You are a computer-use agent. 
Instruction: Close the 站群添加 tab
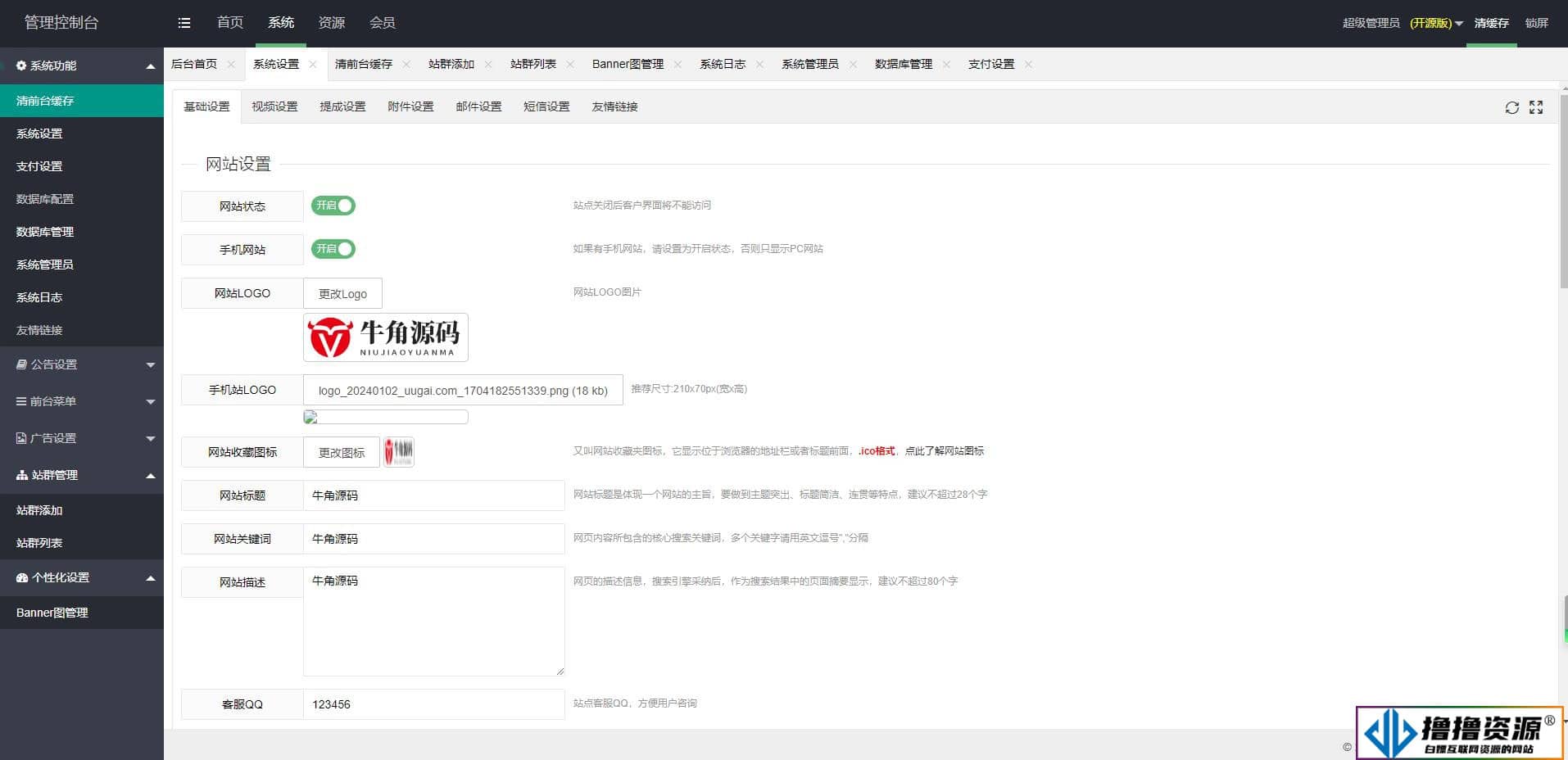pyautogui.click(x=488, y=65)
